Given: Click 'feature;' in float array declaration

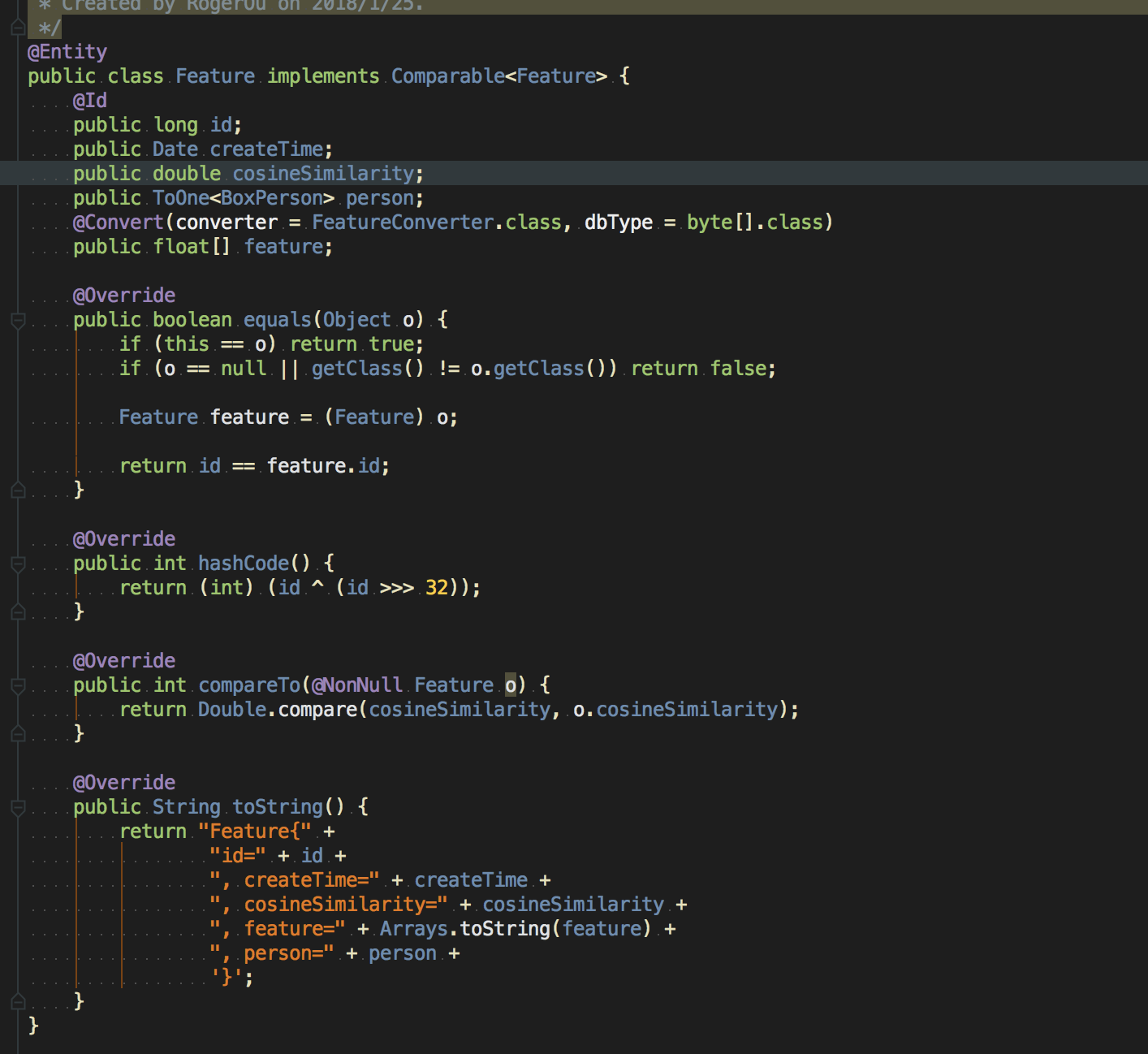Looking at the screenshot, I should point(288,247).
